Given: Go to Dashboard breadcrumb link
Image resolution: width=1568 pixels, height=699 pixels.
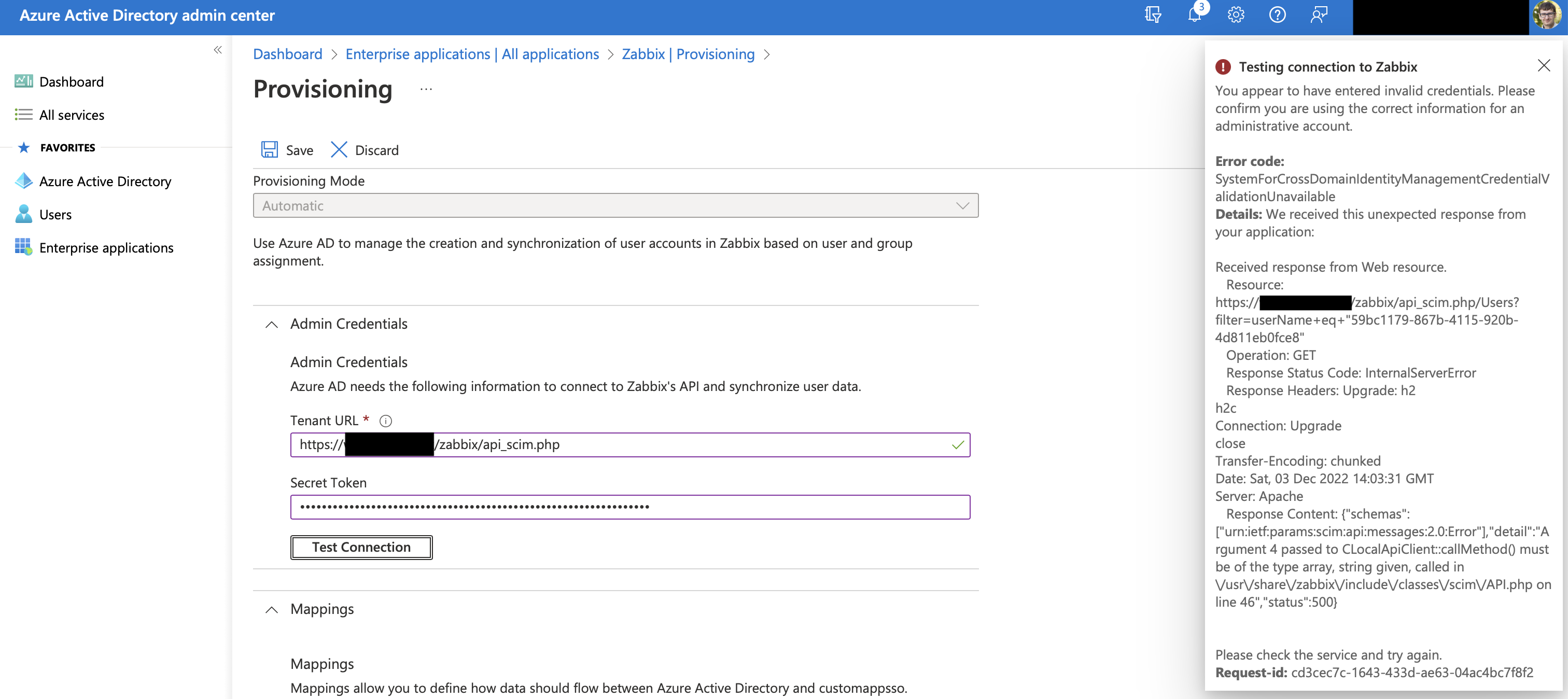Looking at the screenshot, I should point(287,54).
